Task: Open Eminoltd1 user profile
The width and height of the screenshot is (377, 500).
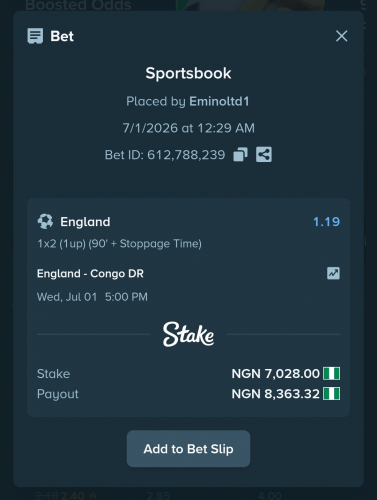Action: pos(219,101)
